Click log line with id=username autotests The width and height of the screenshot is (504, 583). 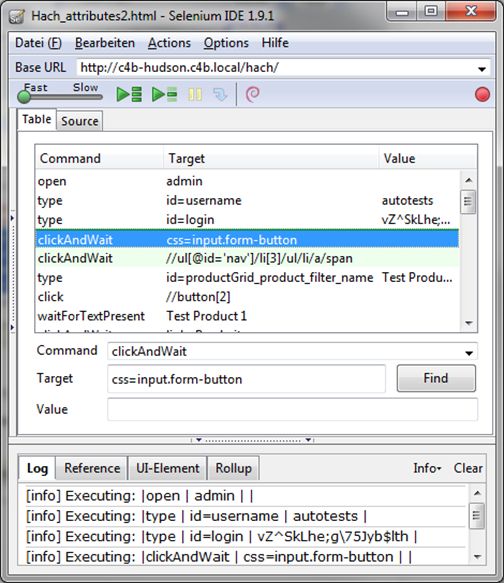245,516
